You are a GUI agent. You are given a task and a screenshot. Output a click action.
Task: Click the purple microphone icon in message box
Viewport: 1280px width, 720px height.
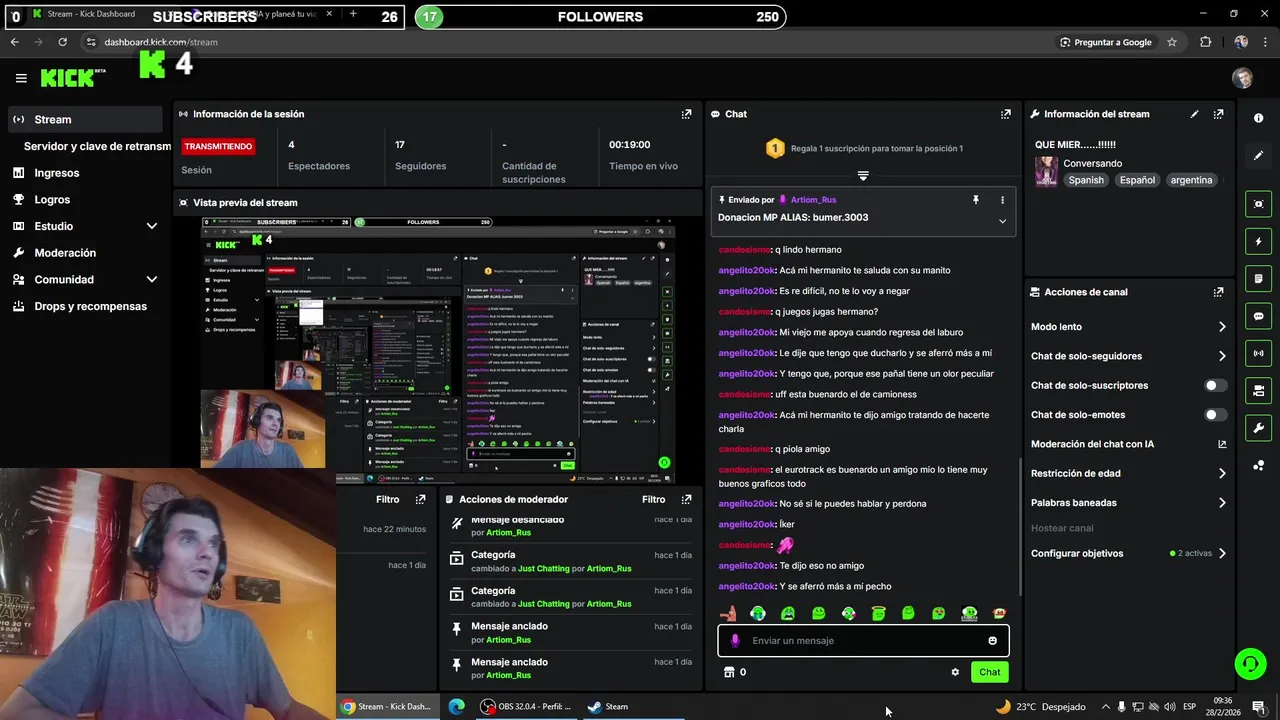(735, 641)
